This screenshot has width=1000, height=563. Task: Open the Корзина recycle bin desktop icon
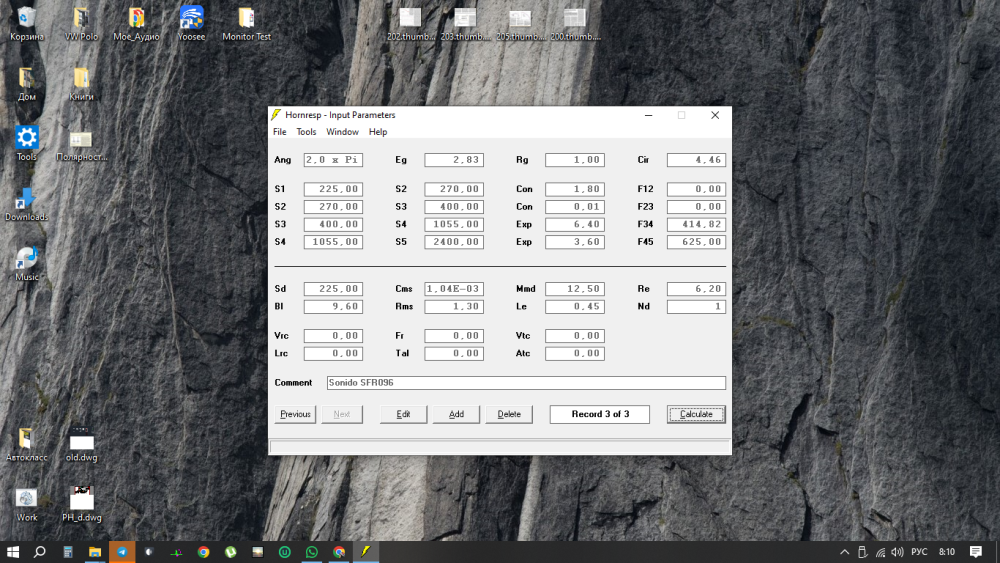[x=26, y=23]
